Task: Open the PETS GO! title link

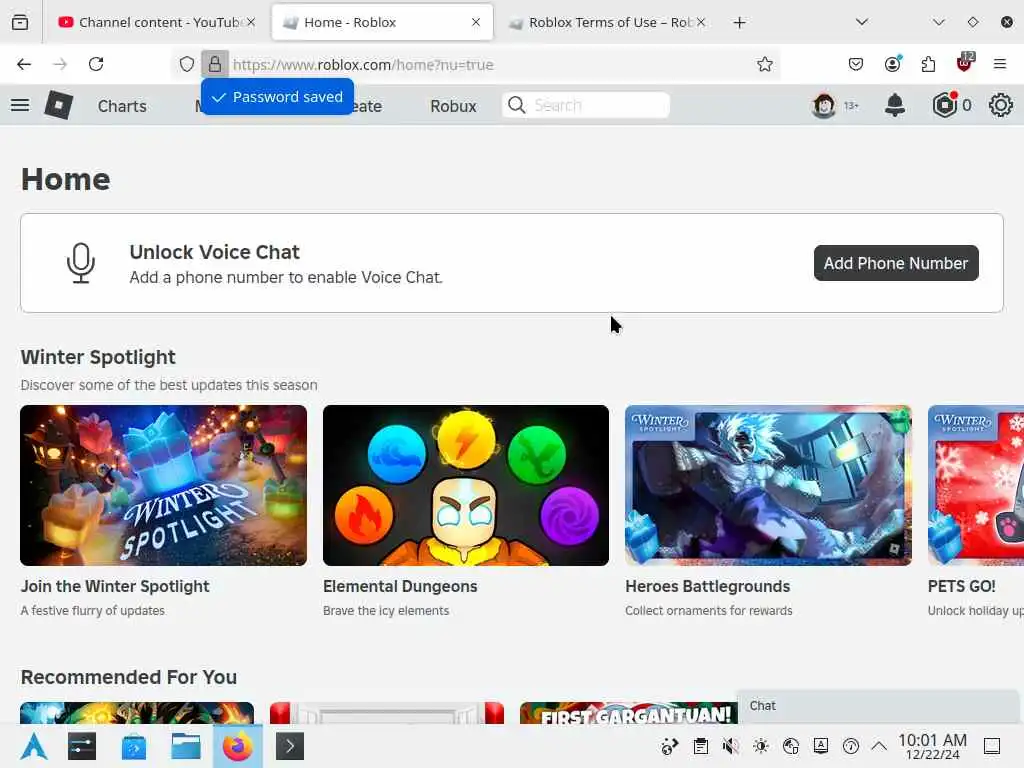Action: pos(961,586)
